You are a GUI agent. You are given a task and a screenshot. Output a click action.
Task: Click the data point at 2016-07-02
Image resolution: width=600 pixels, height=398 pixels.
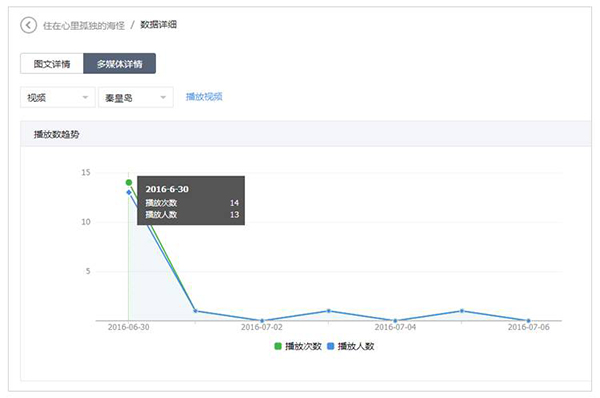[262, 321]
